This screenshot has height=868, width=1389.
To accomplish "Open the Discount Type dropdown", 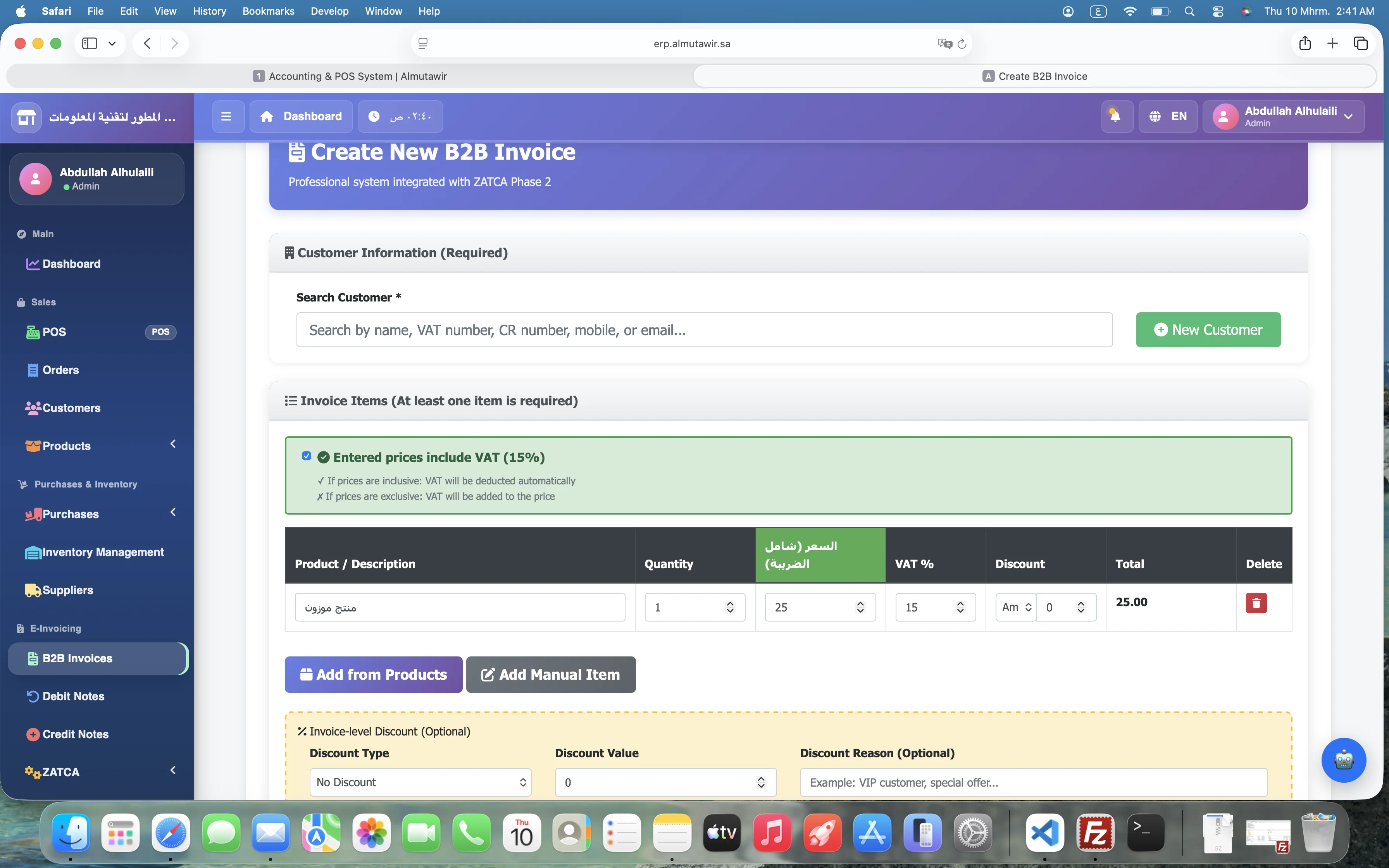I will 421,782.
